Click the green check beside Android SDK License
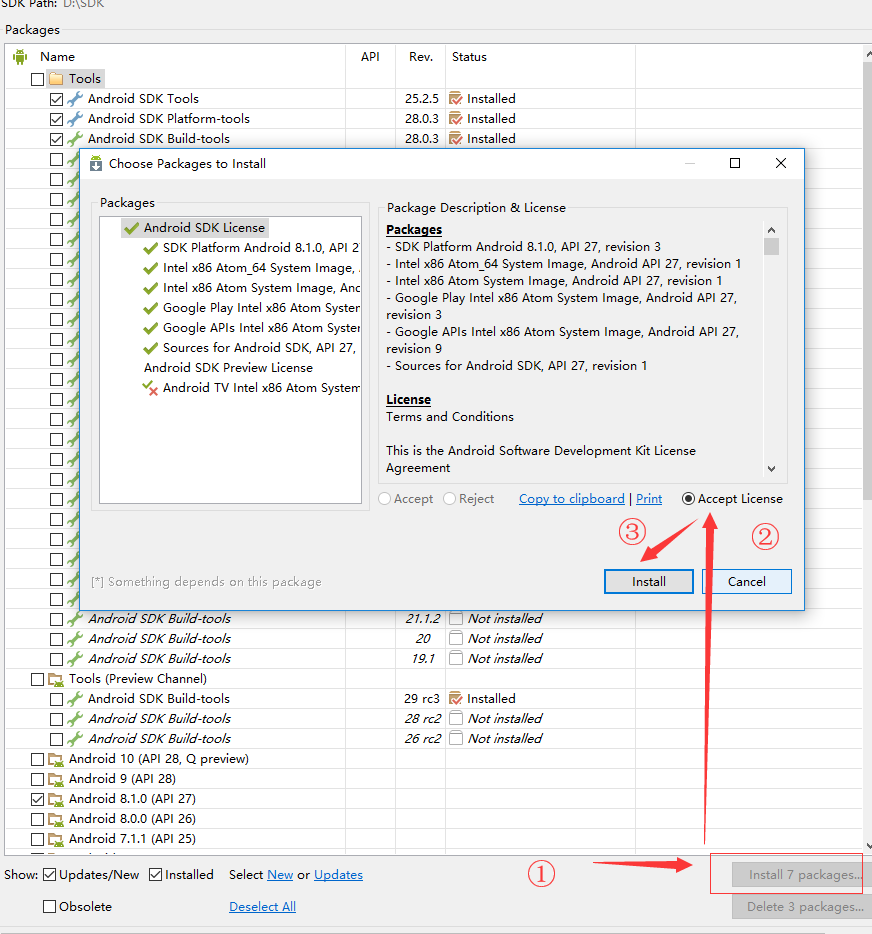 coord(131,228)
